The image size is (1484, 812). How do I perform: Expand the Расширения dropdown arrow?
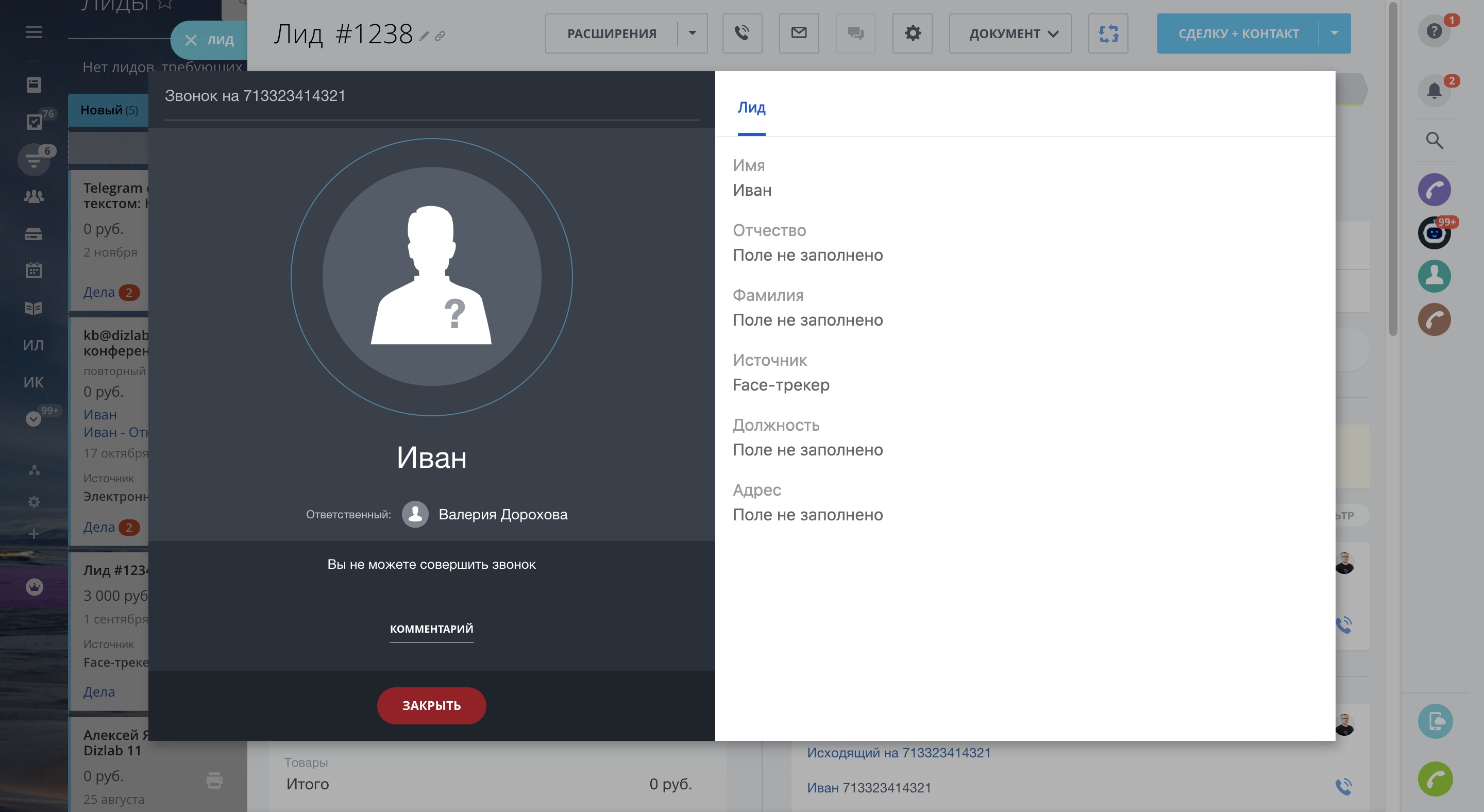pos(693,33)
